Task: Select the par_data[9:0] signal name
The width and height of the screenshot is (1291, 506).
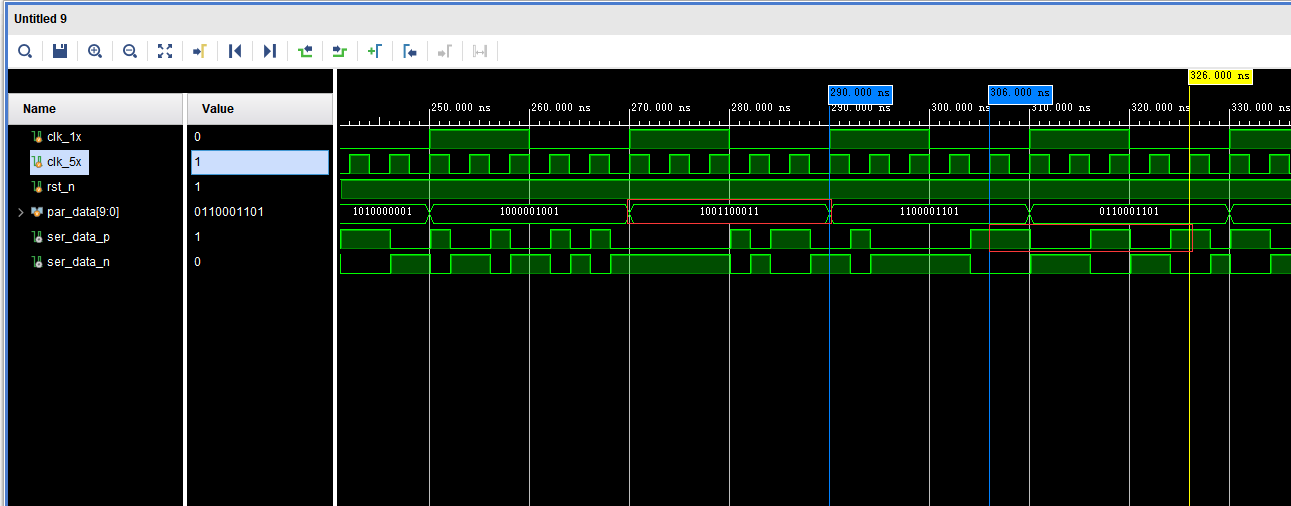Action: (83, 212)
